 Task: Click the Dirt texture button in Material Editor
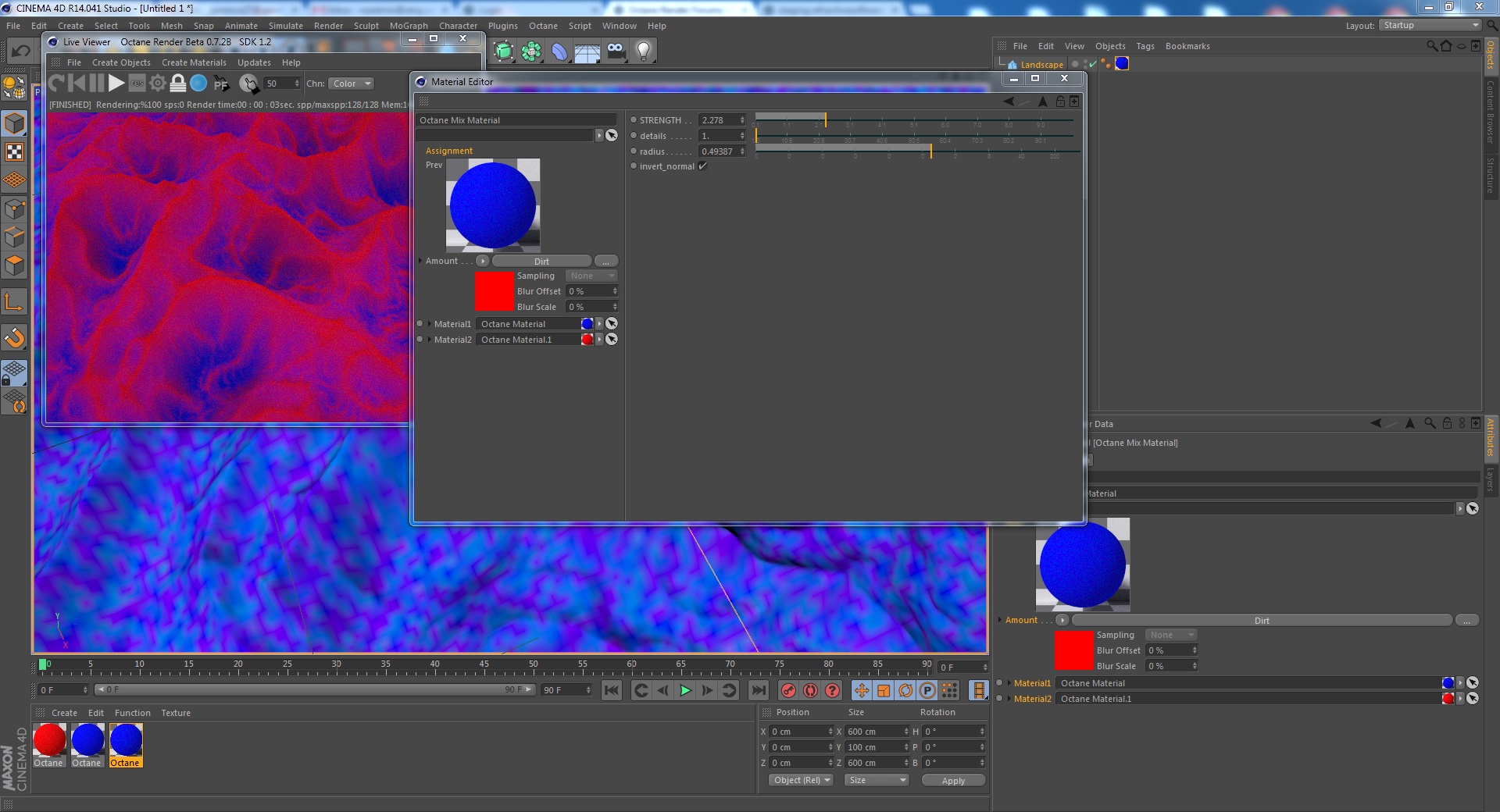coord(541,261)
